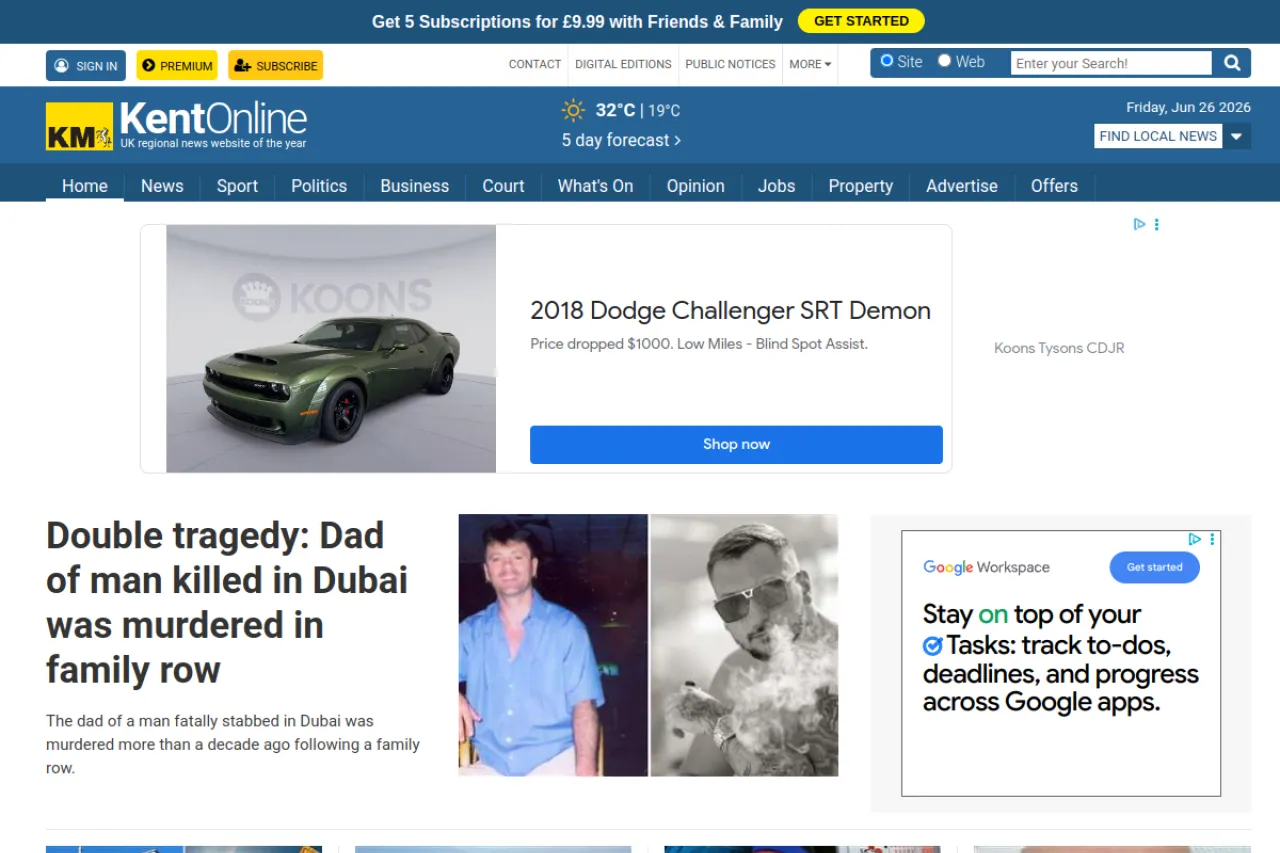Viewport: 1280px width, 853px height.
Task: Click the Subscribe button
Action: 275,65
